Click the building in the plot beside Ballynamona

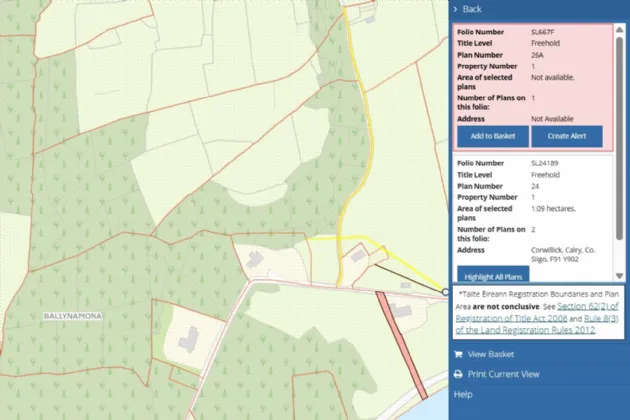tap(187, 341)
